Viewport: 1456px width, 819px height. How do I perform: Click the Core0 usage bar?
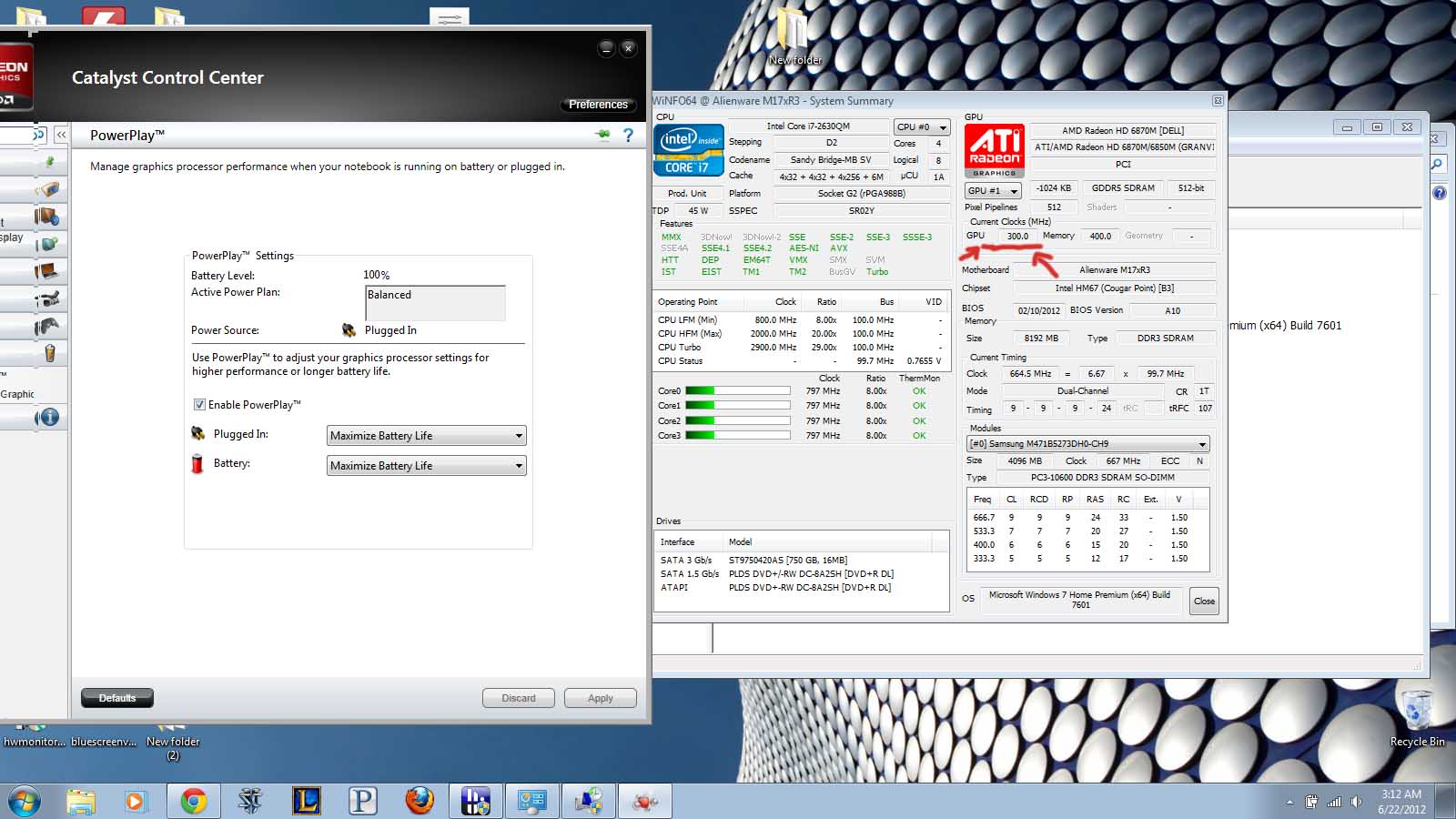737,391
